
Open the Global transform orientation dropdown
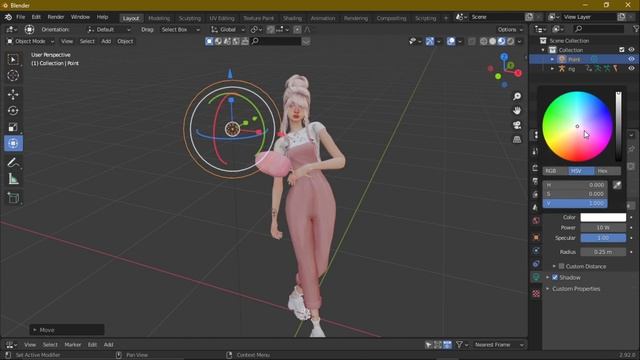228,29
